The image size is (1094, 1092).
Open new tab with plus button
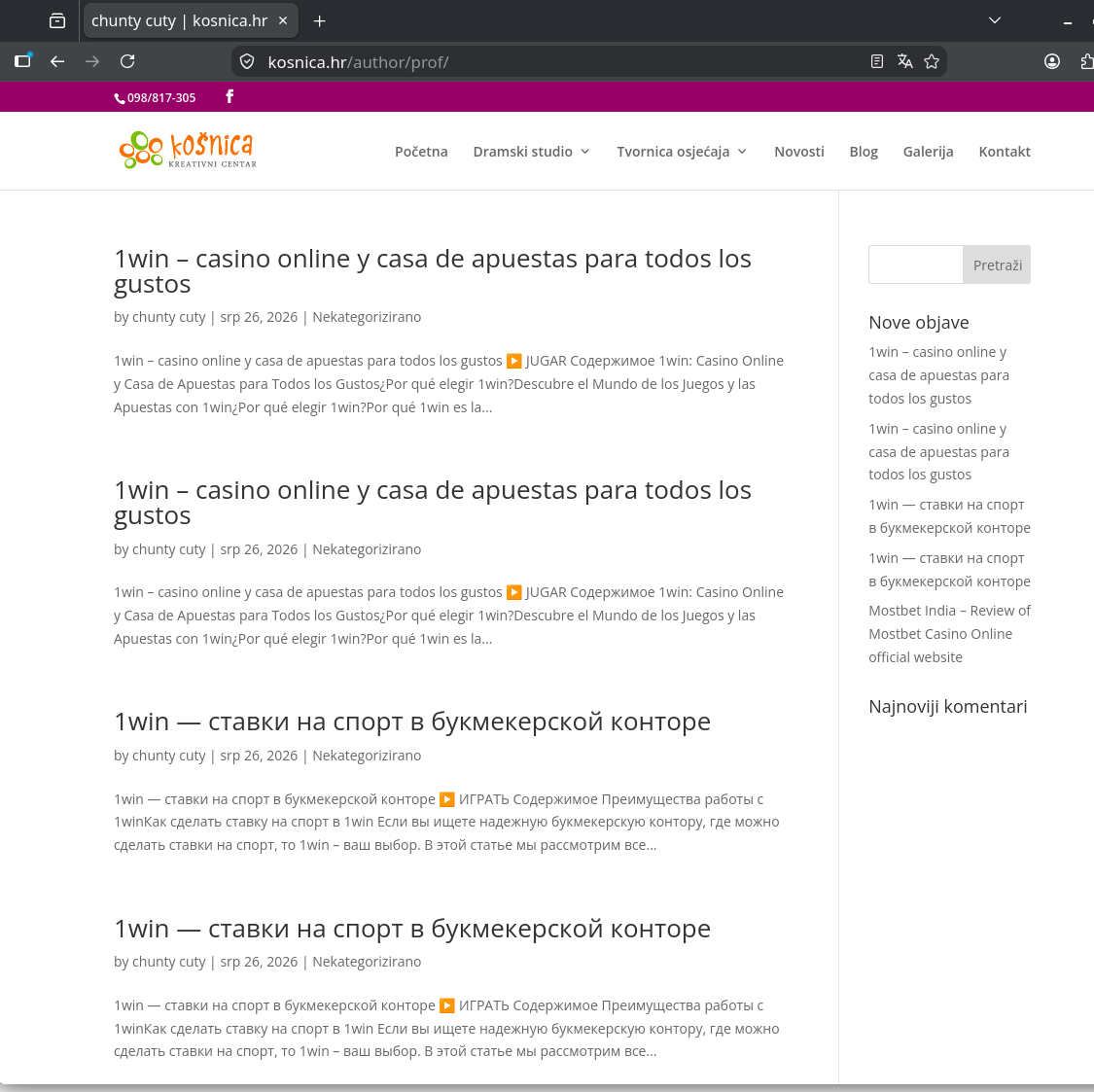[320, 21]
